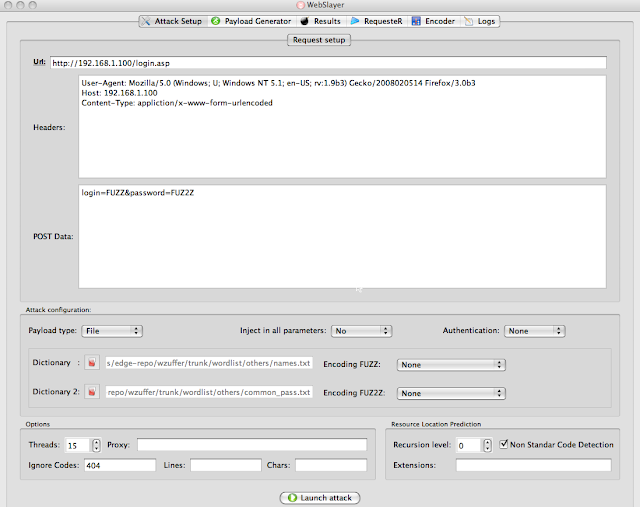
Task: Click the green icon on Launch attack
Action: 292,498
